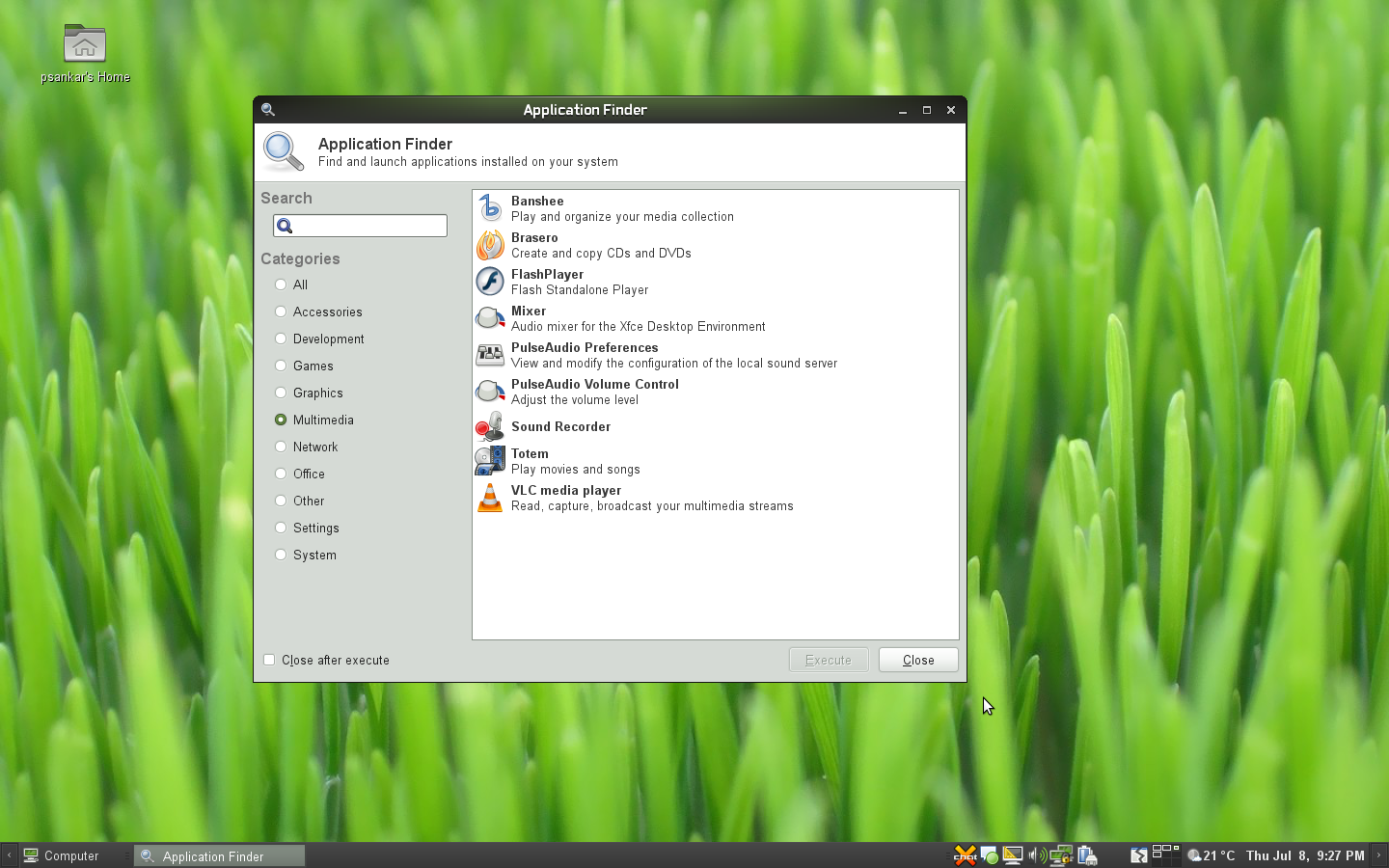Select the Sound Recorder icon
The image size is (1389, 868).
(x=489, y=426)
